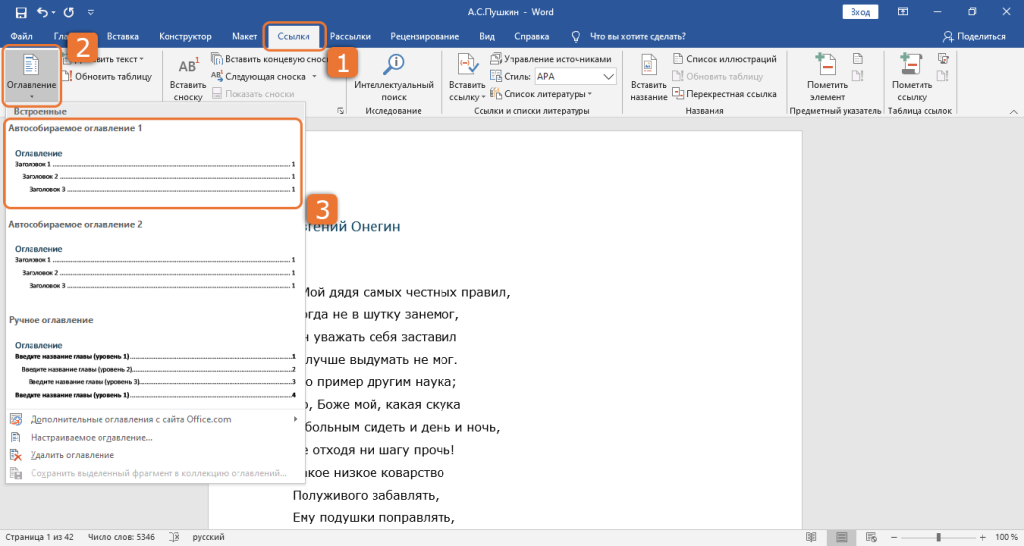1024x546 pixels.
Task: Open the Файл tab
Action: coord(22,37)
